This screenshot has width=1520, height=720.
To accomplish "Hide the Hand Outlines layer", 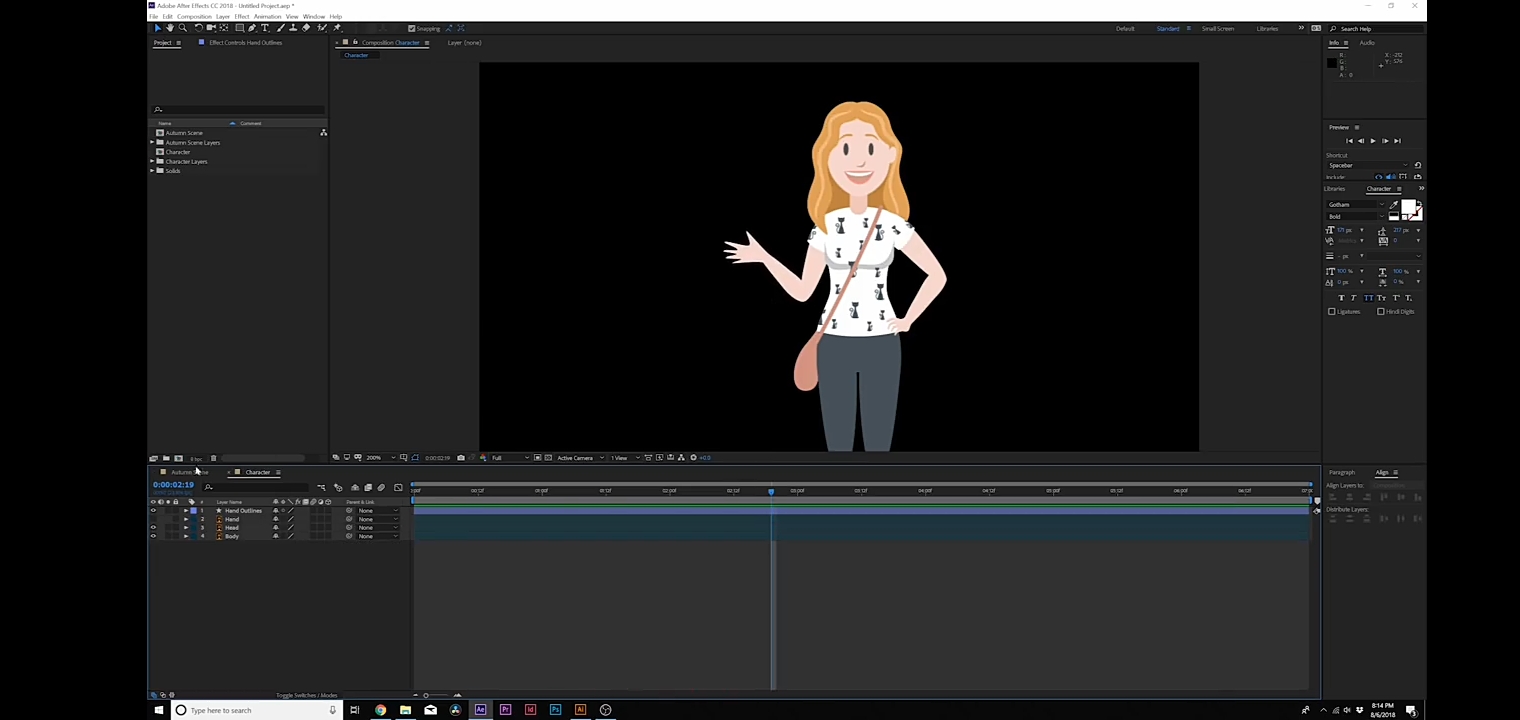I will coord(153,511).
